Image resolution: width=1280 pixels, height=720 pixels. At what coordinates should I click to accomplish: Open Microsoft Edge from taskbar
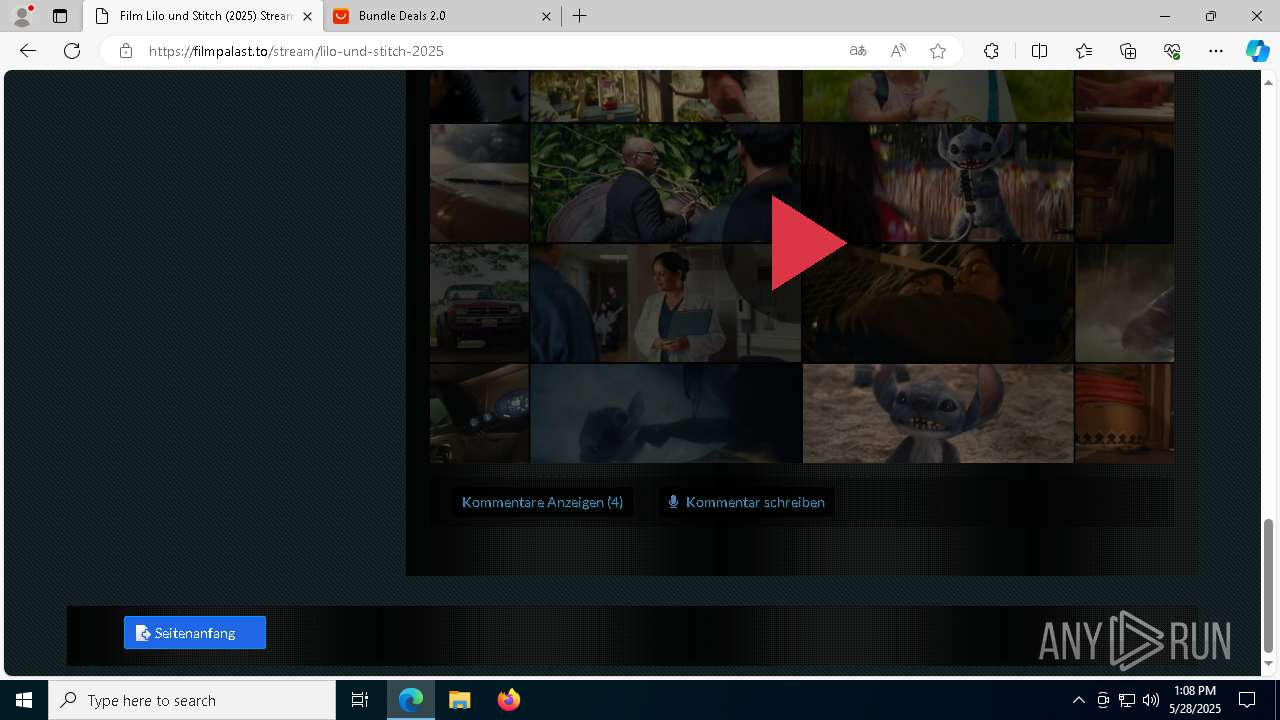[x=411, y=700]
